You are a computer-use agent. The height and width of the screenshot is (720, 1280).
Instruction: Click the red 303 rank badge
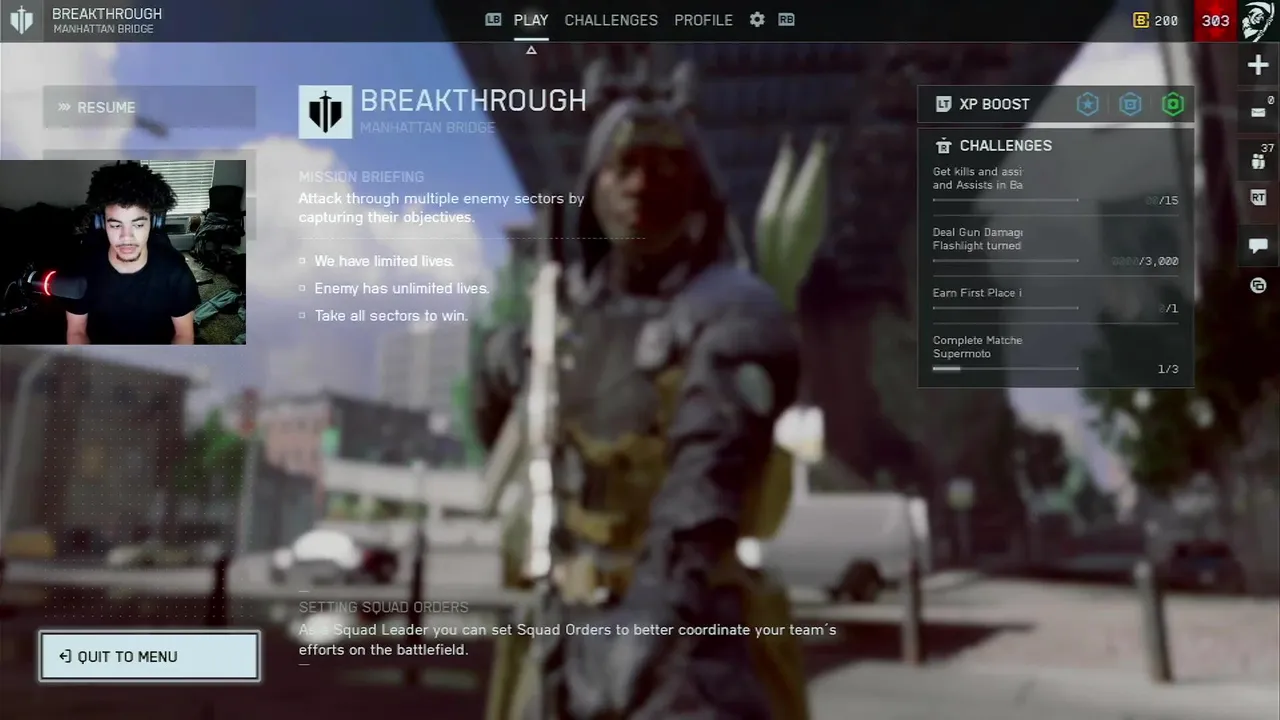[x=1216, y=20]
